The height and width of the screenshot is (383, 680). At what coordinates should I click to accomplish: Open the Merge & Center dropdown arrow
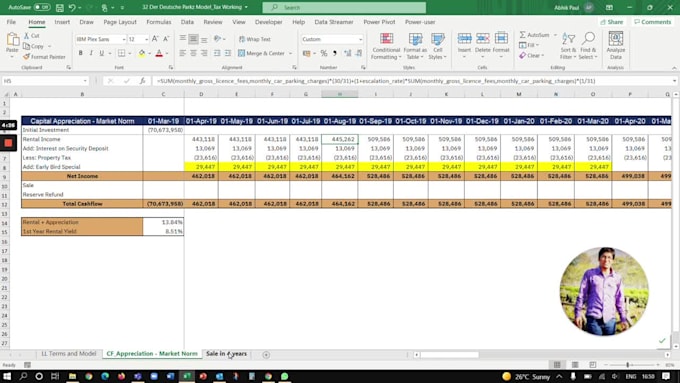pyautogui.click(x=291, y=53)
